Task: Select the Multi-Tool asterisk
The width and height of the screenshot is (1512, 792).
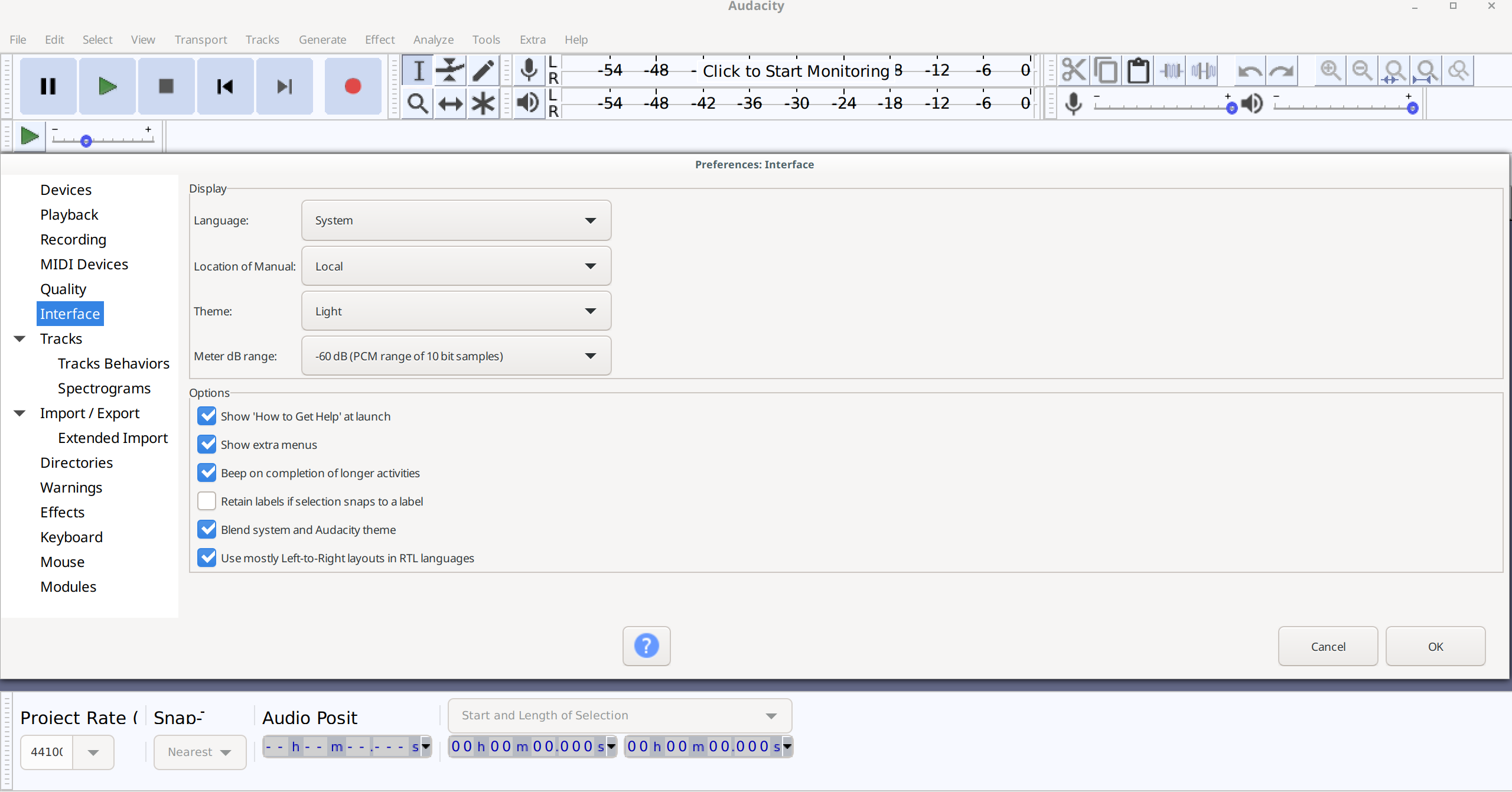Action: [x=483, y=103]
